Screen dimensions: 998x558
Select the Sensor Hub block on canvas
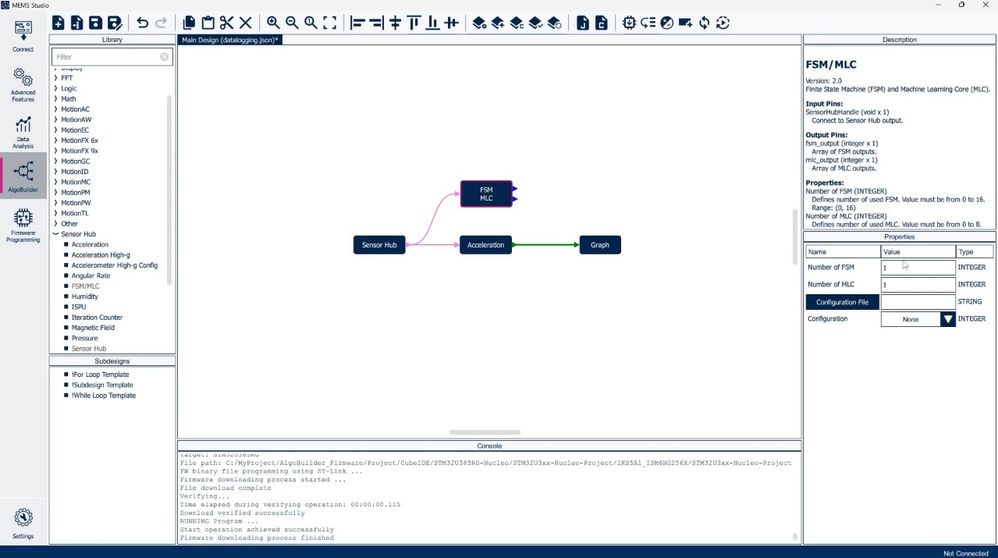[x=379, y=245]
